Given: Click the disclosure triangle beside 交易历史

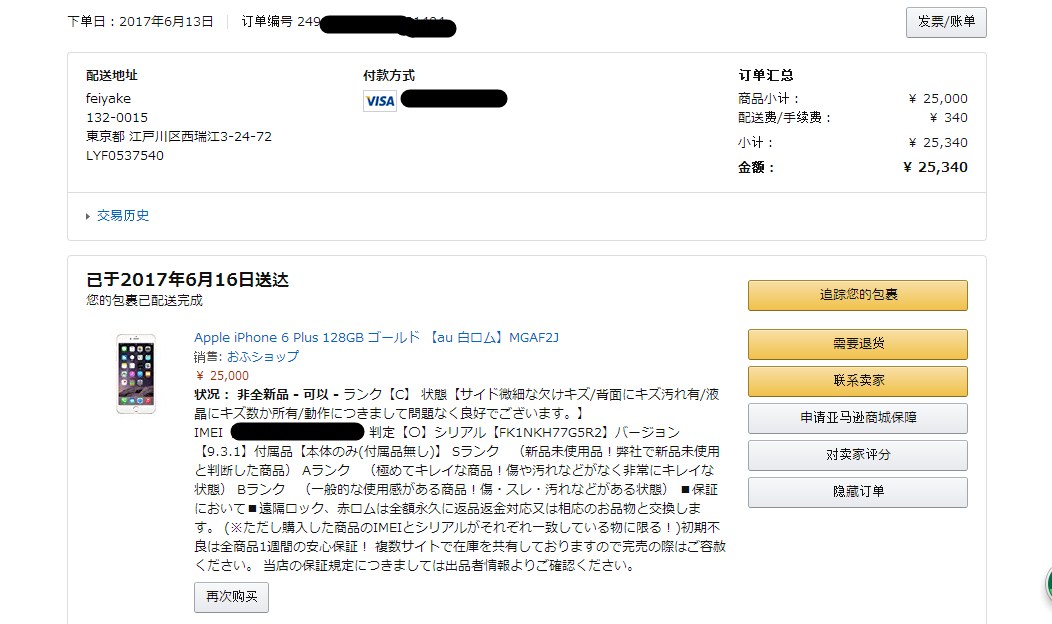Looking at the screenshot, I should 89,214.
